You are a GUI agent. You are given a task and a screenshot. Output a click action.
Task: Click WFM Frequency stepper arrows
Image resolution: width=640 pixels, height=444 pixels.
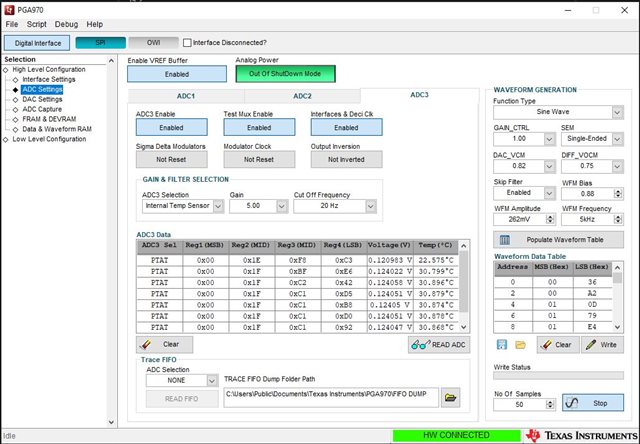(x=618, y=220)
